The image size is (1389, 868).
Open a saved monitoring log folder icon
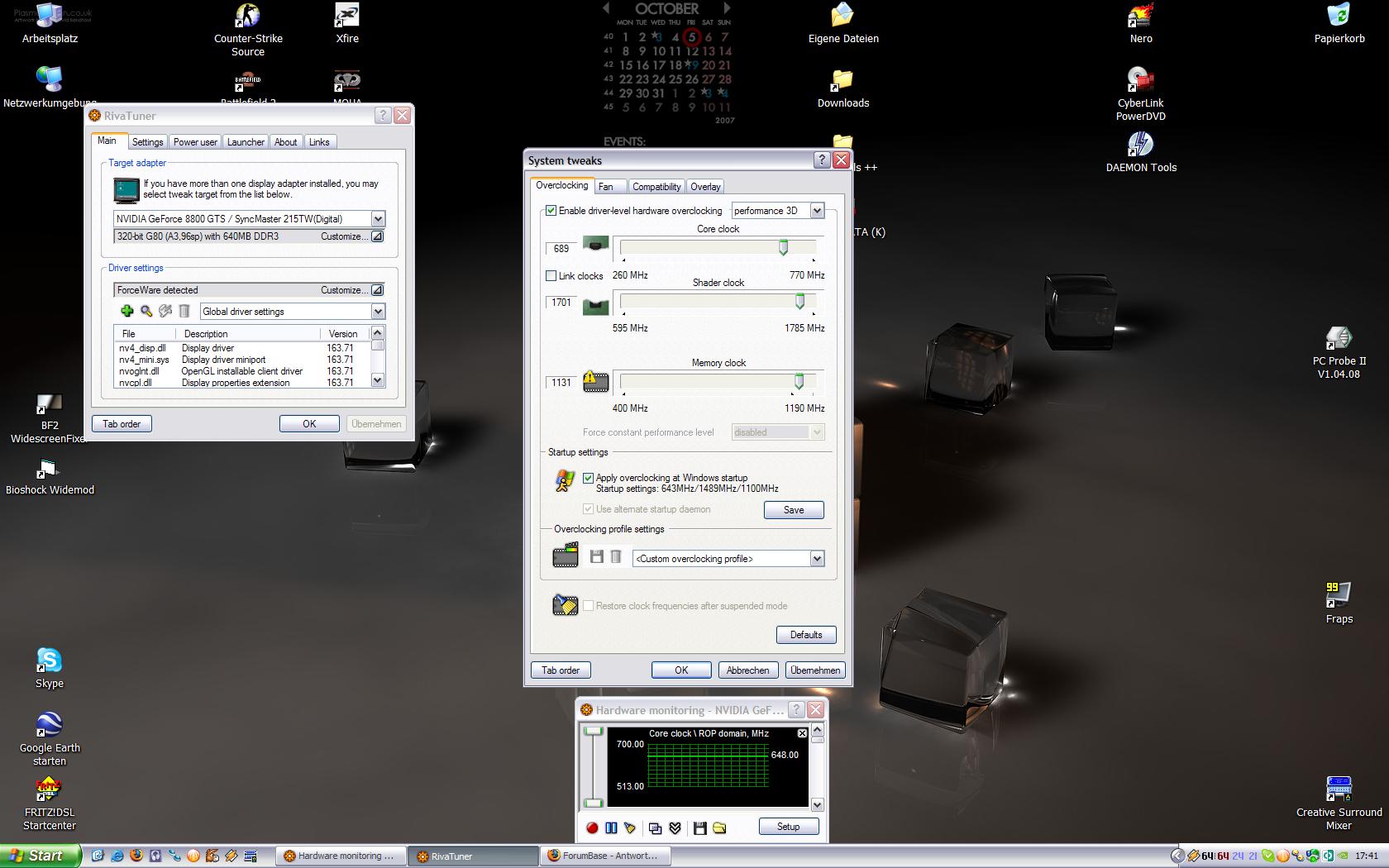[x=719, y=827]
